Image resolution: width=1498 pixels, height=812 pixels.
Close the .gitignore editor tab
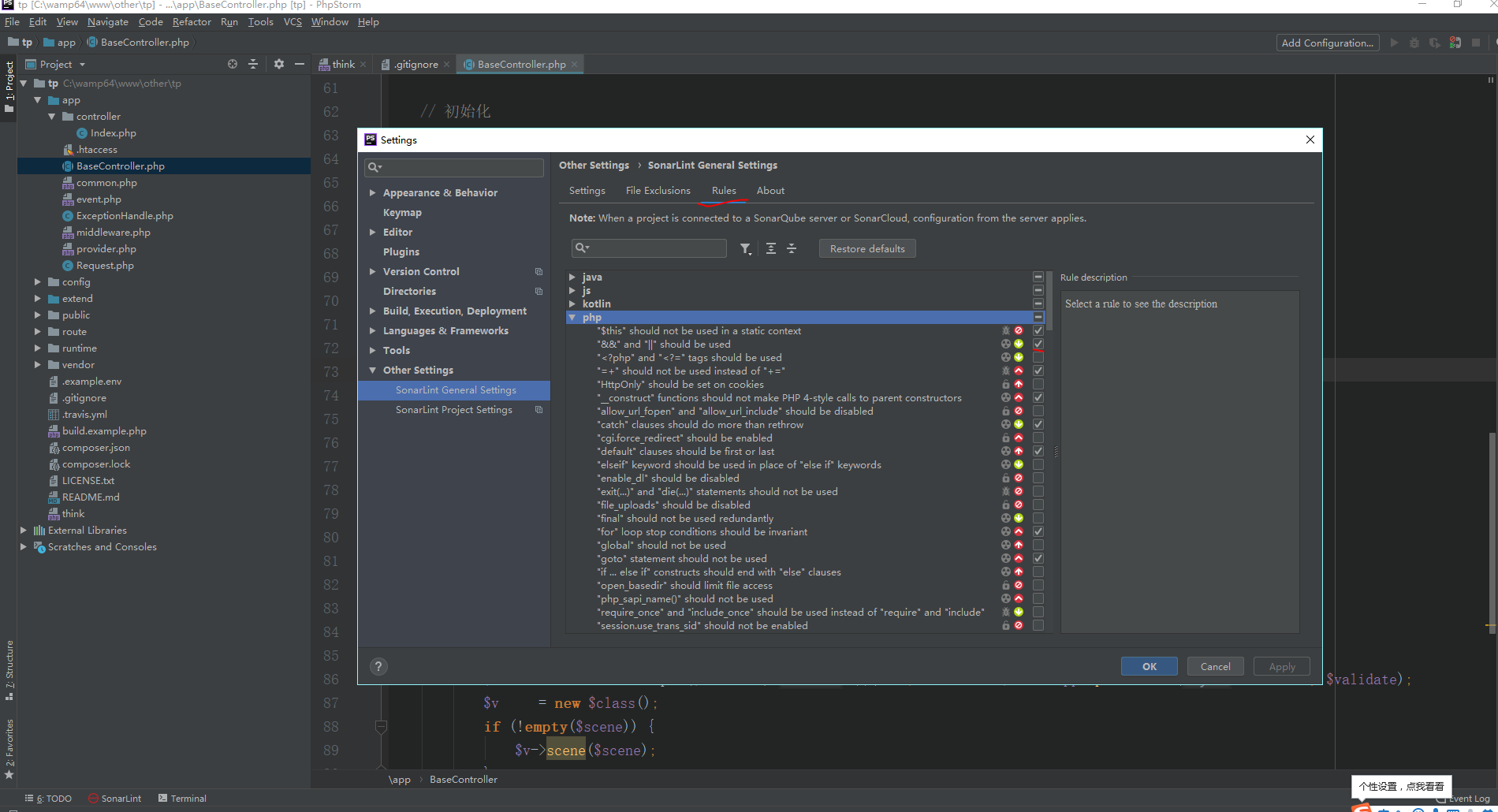click(447, 65)
